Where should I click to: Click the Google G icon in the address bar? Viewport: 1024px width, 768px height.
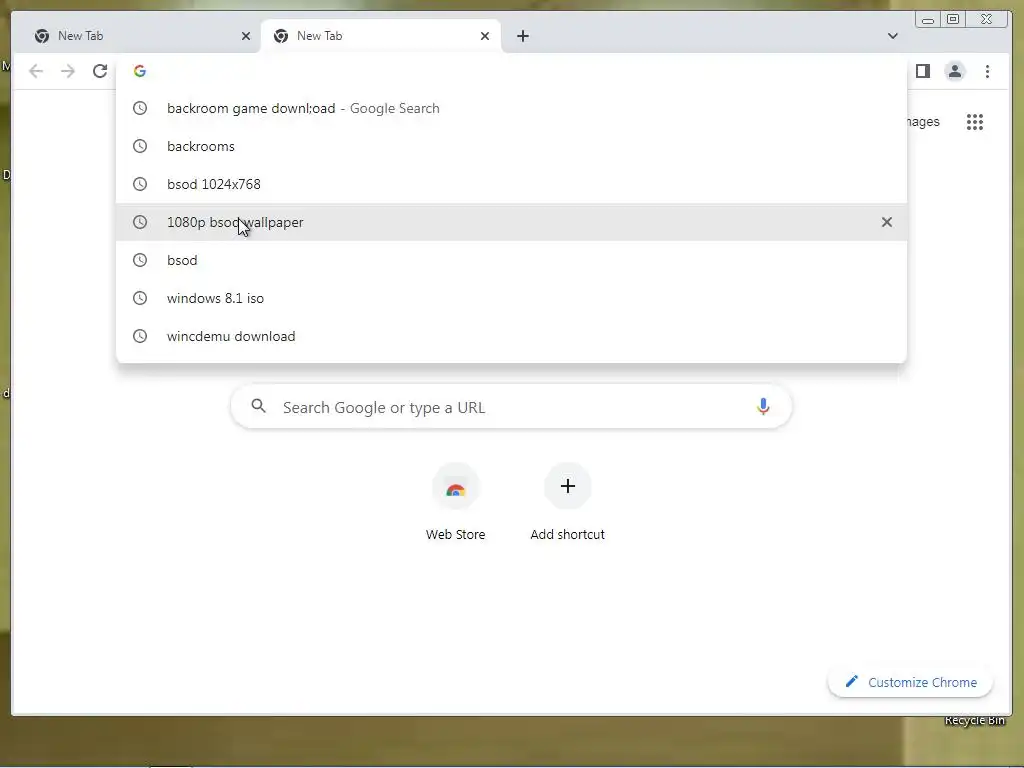[140, 71]
